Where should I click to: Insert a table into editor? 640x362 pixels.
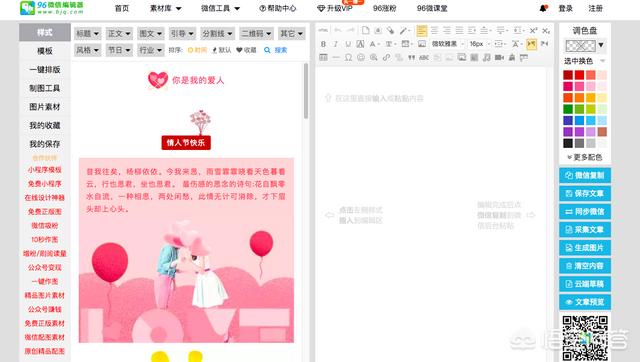323,58
